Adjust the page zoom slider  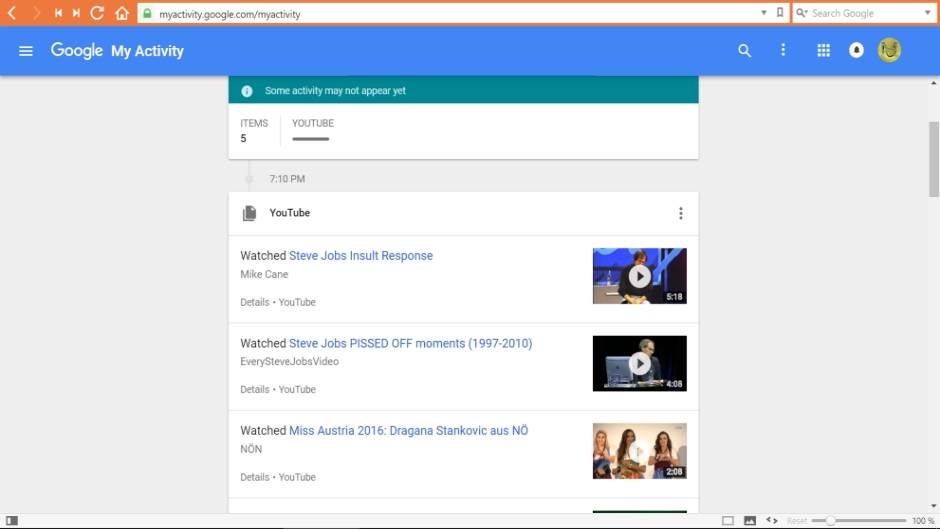click(x=830, y=521)
